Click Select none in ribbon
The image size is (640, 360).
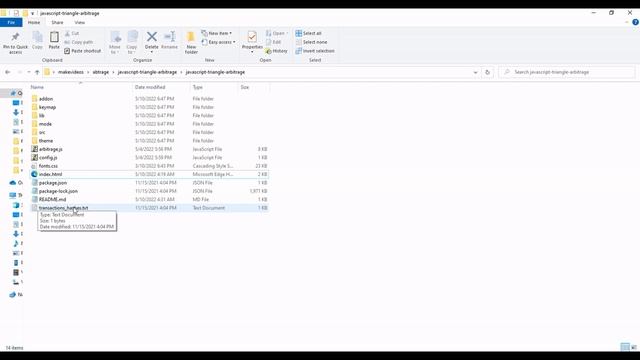(311, 42)
